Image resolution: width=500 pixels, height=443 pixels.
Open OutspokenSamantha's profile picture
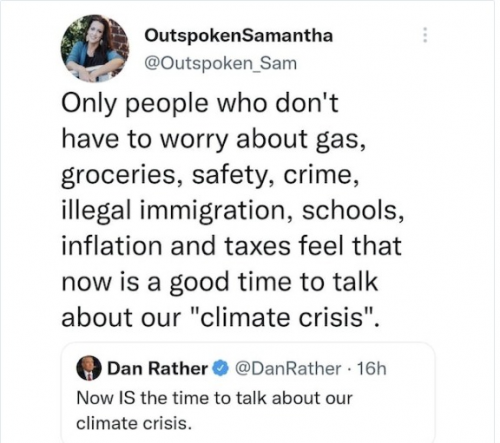tap(95, 48)
